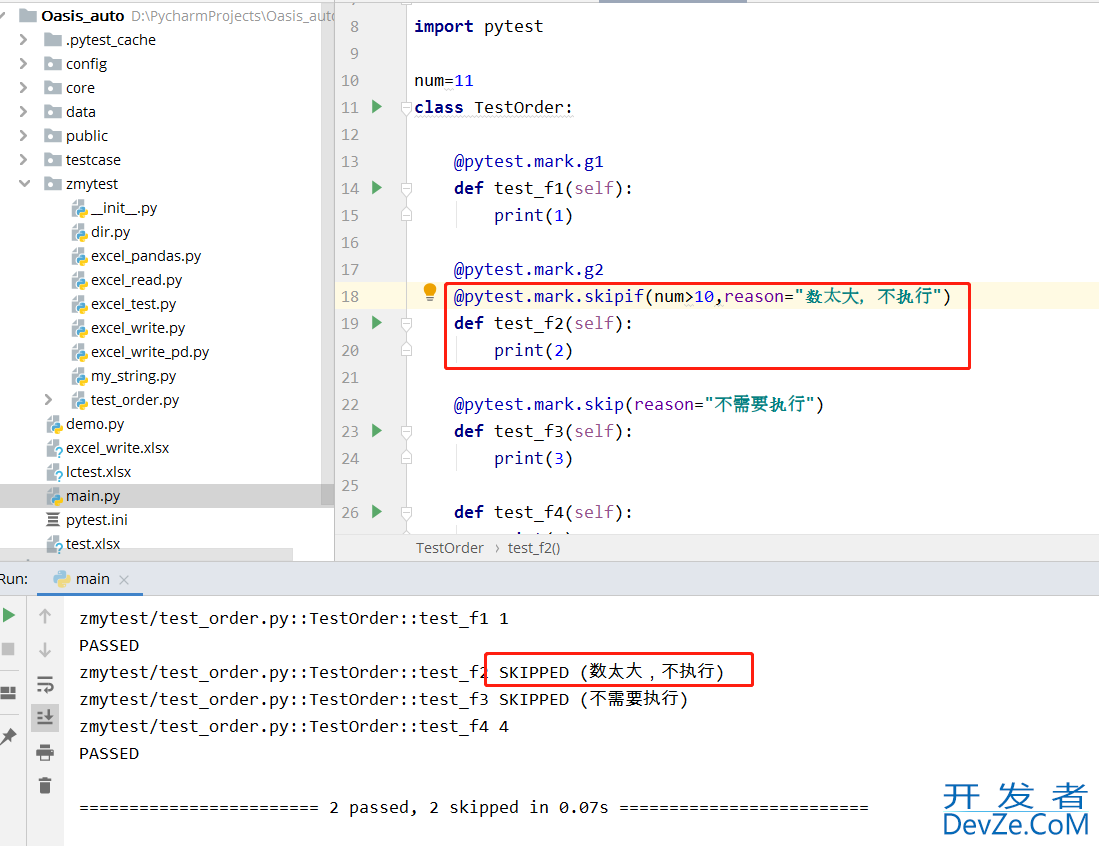Open test.xlsx file
Viewport: 1099px width, 846px height.
(x=93, y=543)
